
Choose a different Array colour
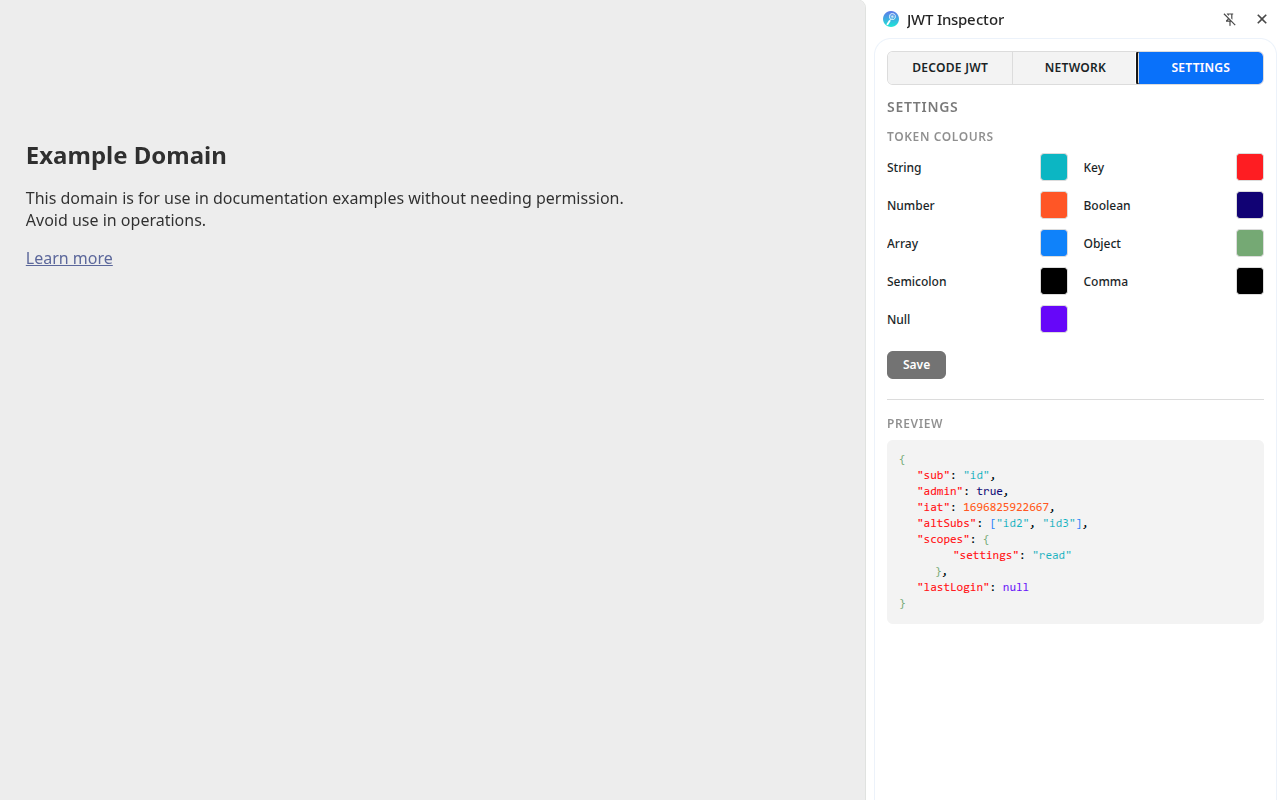pyautogui.click(x=1054, y=243)
